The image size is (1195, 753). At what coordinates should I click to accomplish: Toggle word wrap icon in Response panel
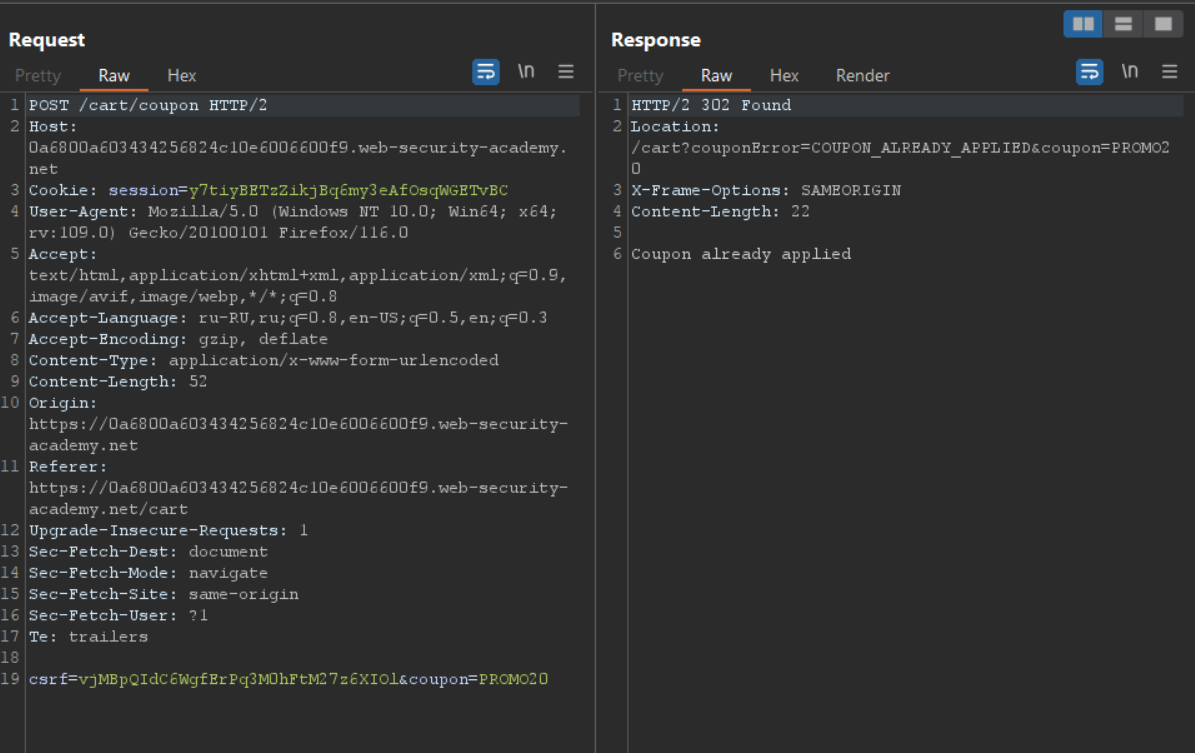[x=1089, y=72]
